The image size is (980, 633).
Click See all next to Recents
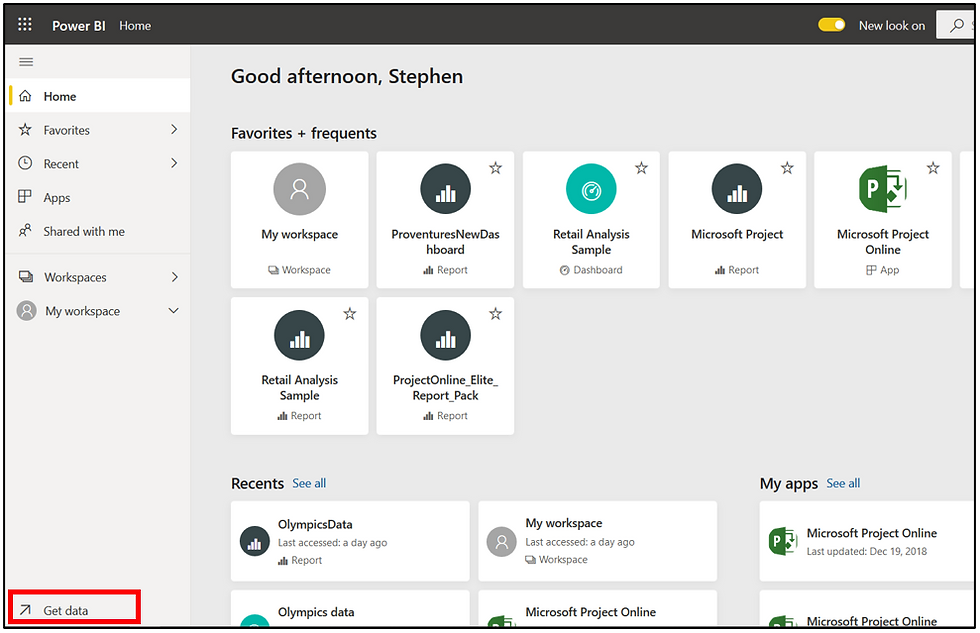(309, 483)
